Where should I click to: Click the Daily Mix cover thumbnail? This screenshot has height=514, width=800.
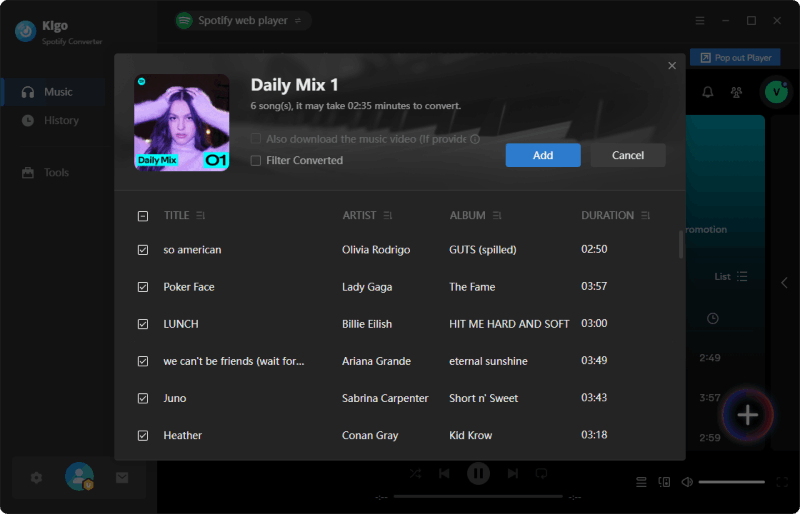click(x=182, y=123)
